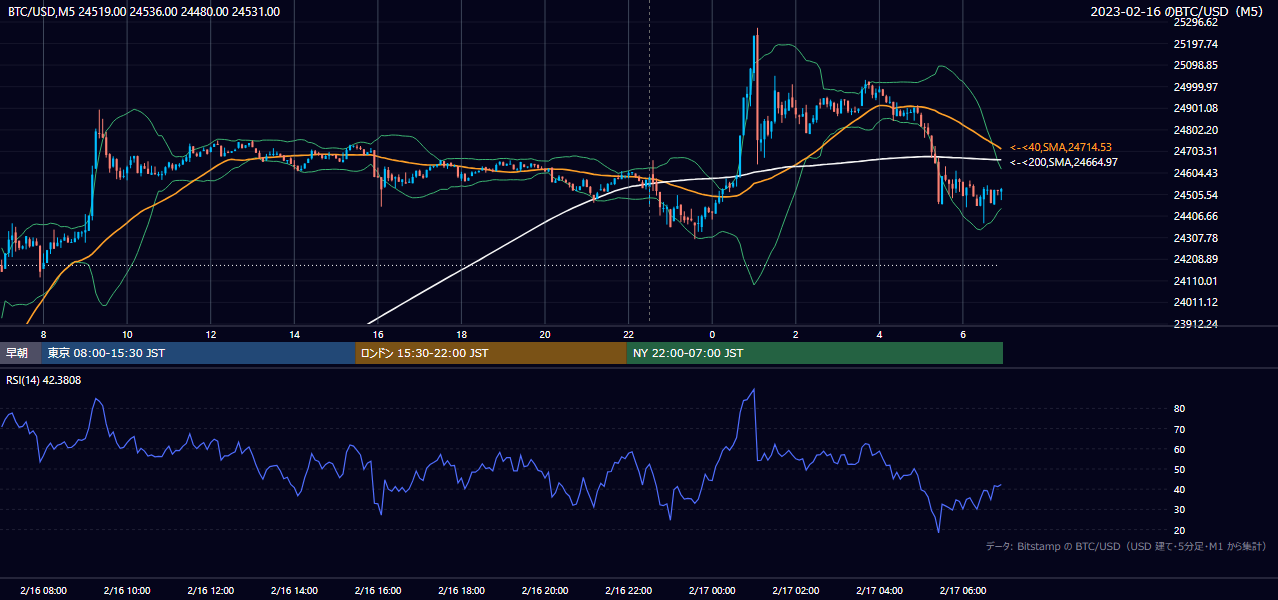The width and height of the screenshot is (1278, 600).
Task: Click the 東京 08:00-15:30 JST session bar
Action: coord(198,353)
